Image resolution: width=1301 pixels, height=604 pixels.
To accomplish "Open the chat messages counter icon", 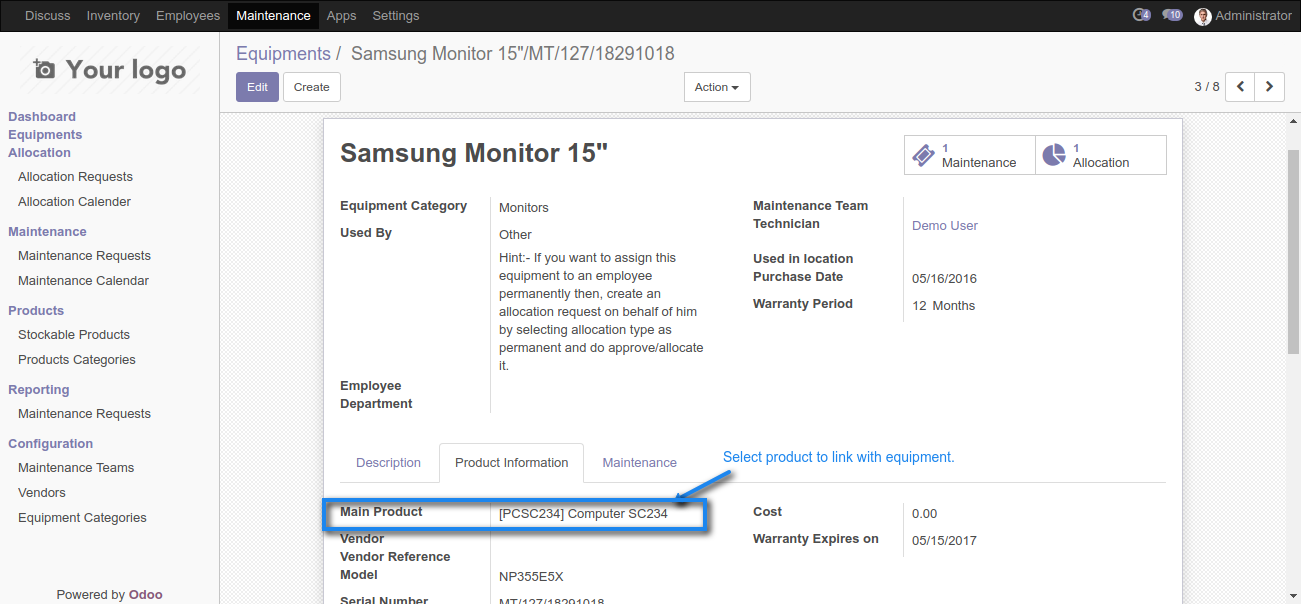I will point(1172,15).
